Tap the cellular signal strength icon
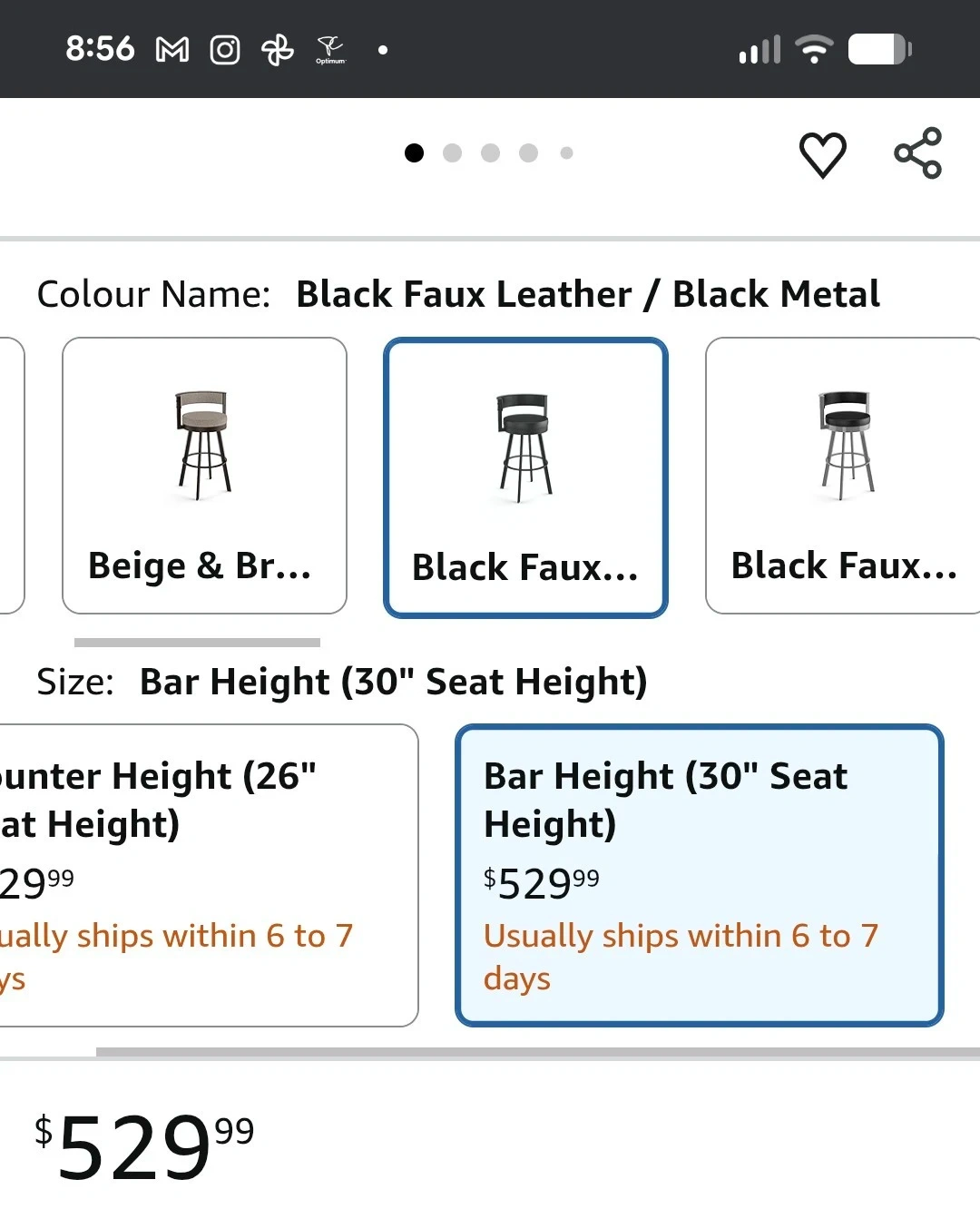 [759, 50]
